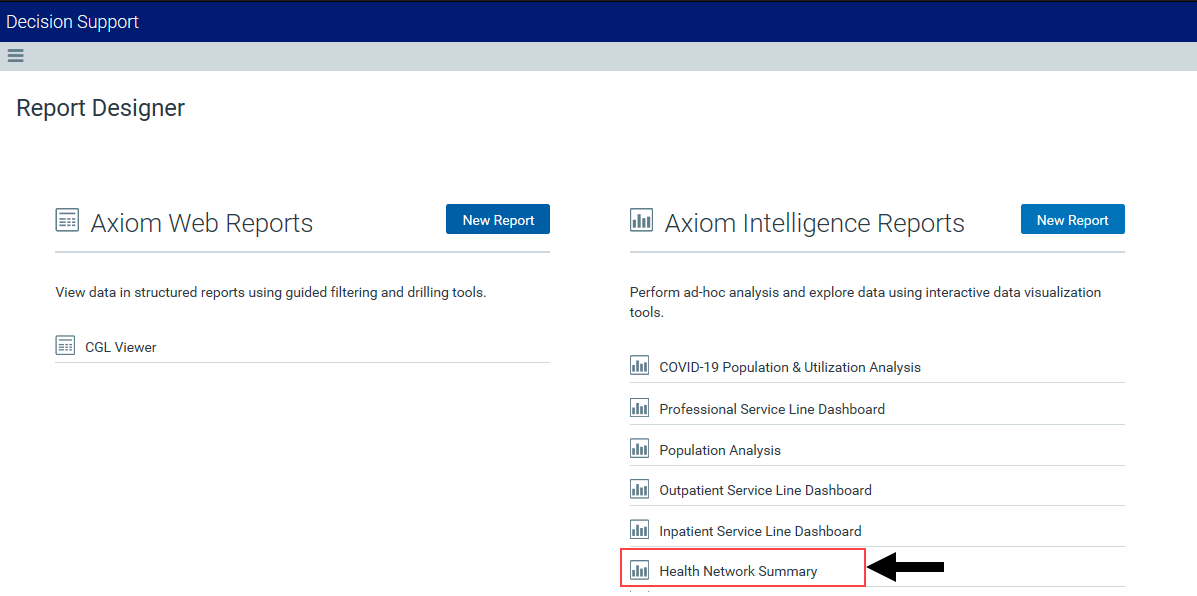Click the chart icon beside Health Network Summary

pos(639,569)
